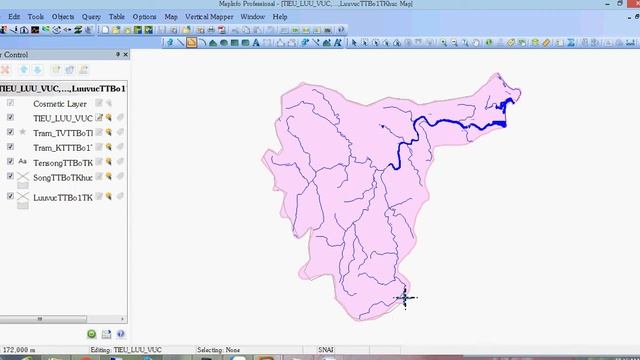Toggle visibility of TensongTTBoTK layer
The width and height of the screenshot is (640, 360).
click(x=10, y=162)
